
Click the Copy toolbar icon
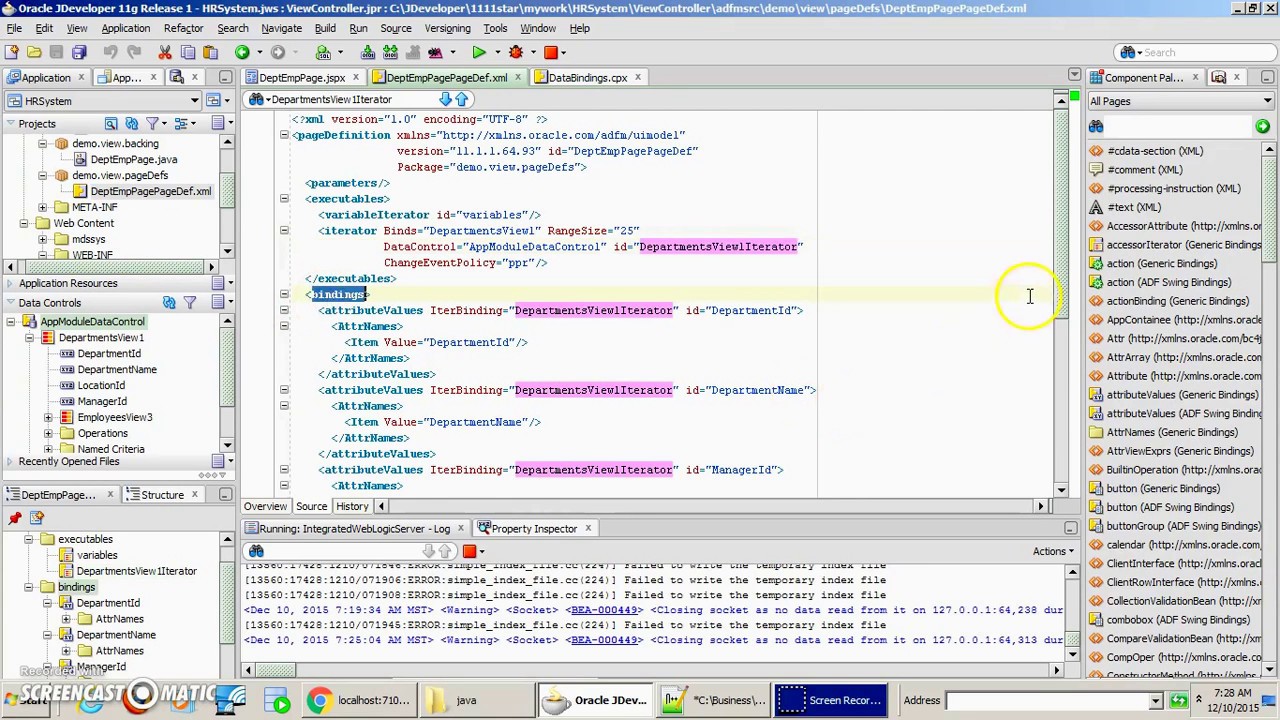coord(188,52)
